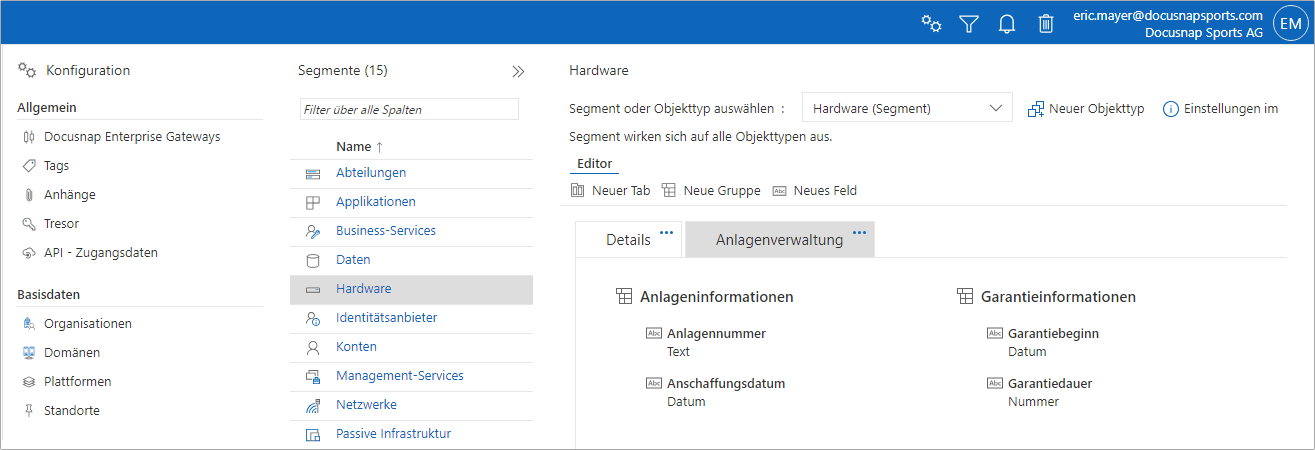Screen dimensions: 1315x450
Task: Open the Hardware (Segment) dropdown
Action: (x=908, y=108)
